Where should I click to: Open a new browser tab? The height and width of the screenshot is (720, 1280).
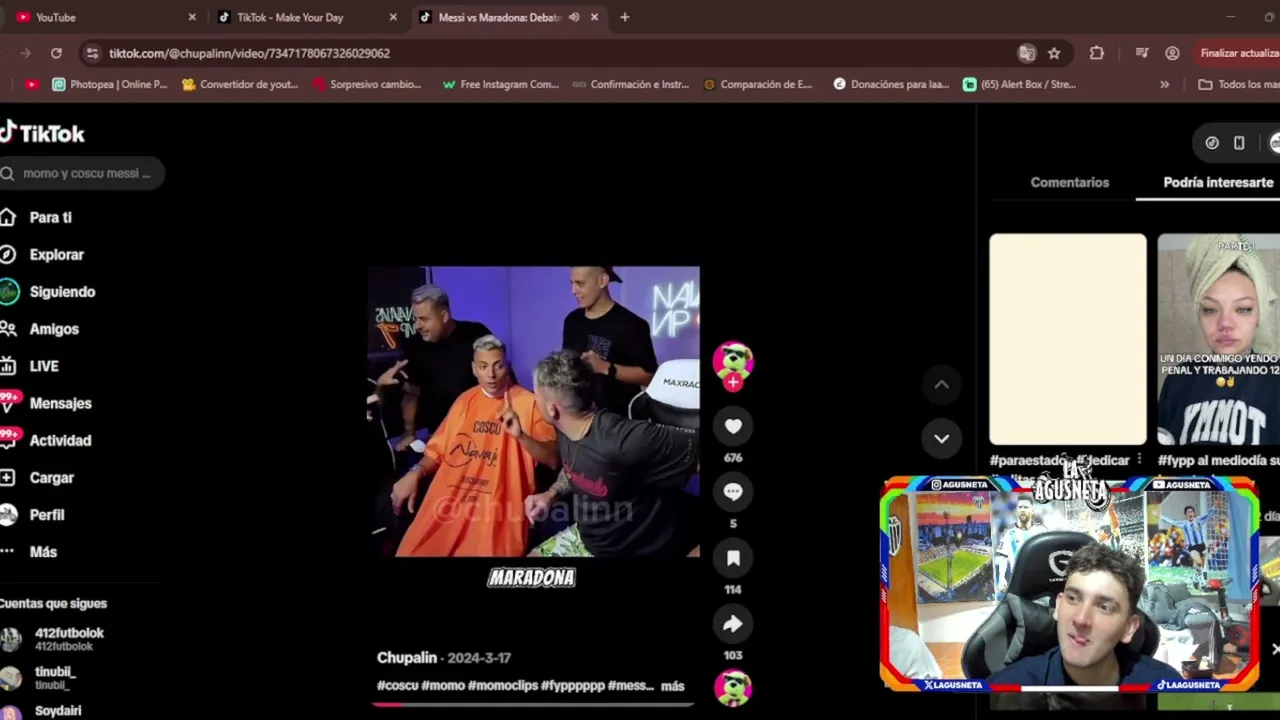pyautogui.click(x=624, y=17)
